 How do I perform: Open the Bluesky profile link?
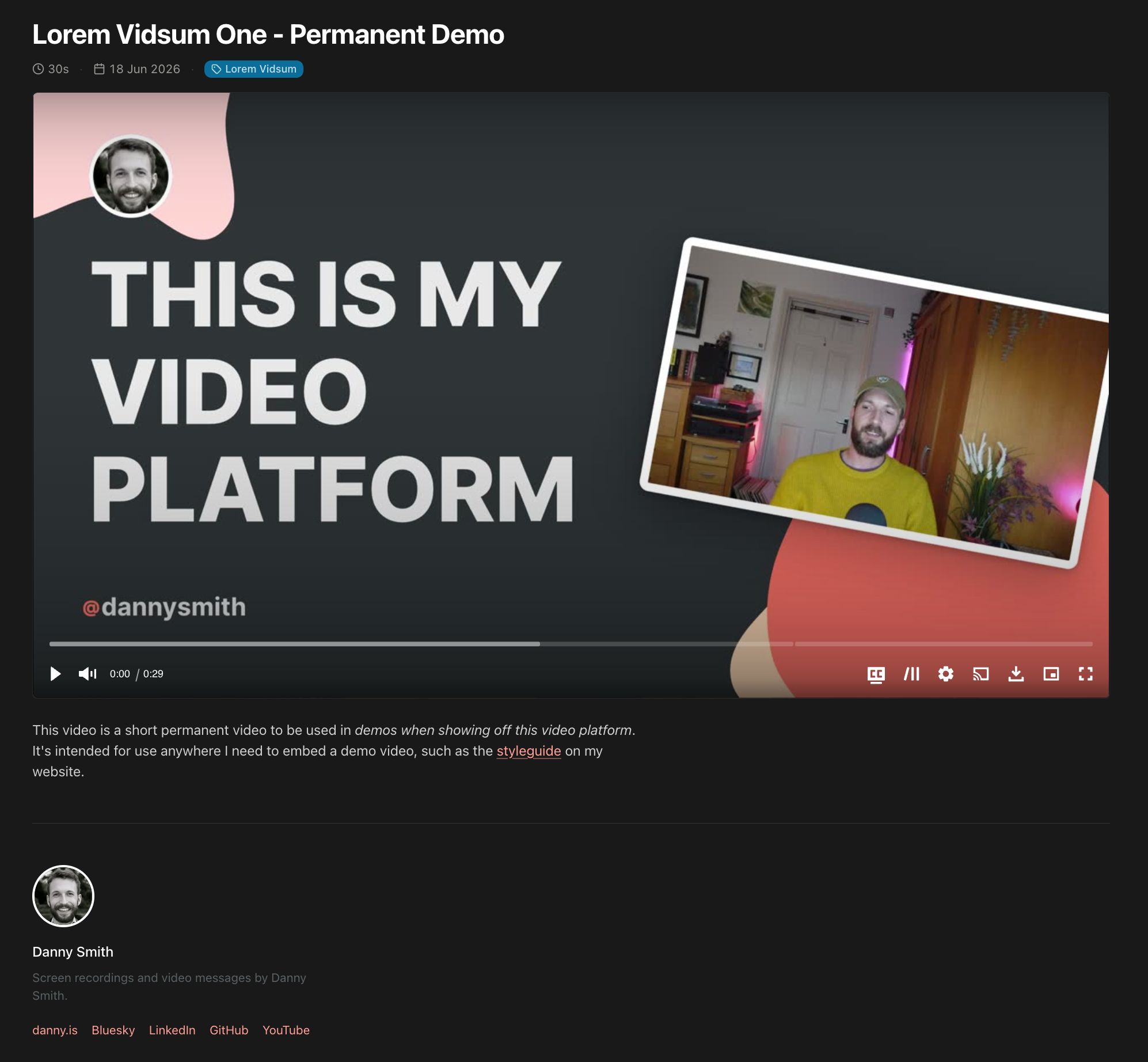(113, 1030)
